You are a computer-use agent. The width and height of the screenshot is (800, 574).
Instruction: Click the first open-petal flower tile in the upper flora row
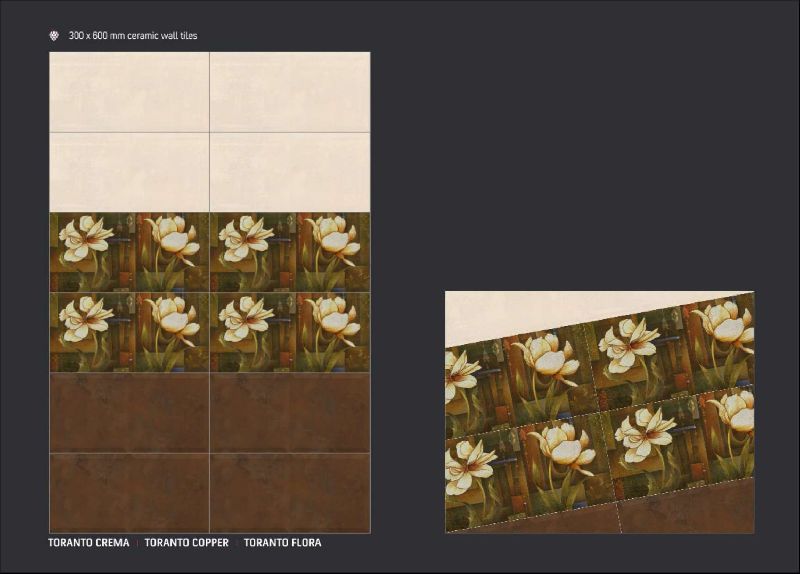(x=90, y=252)
